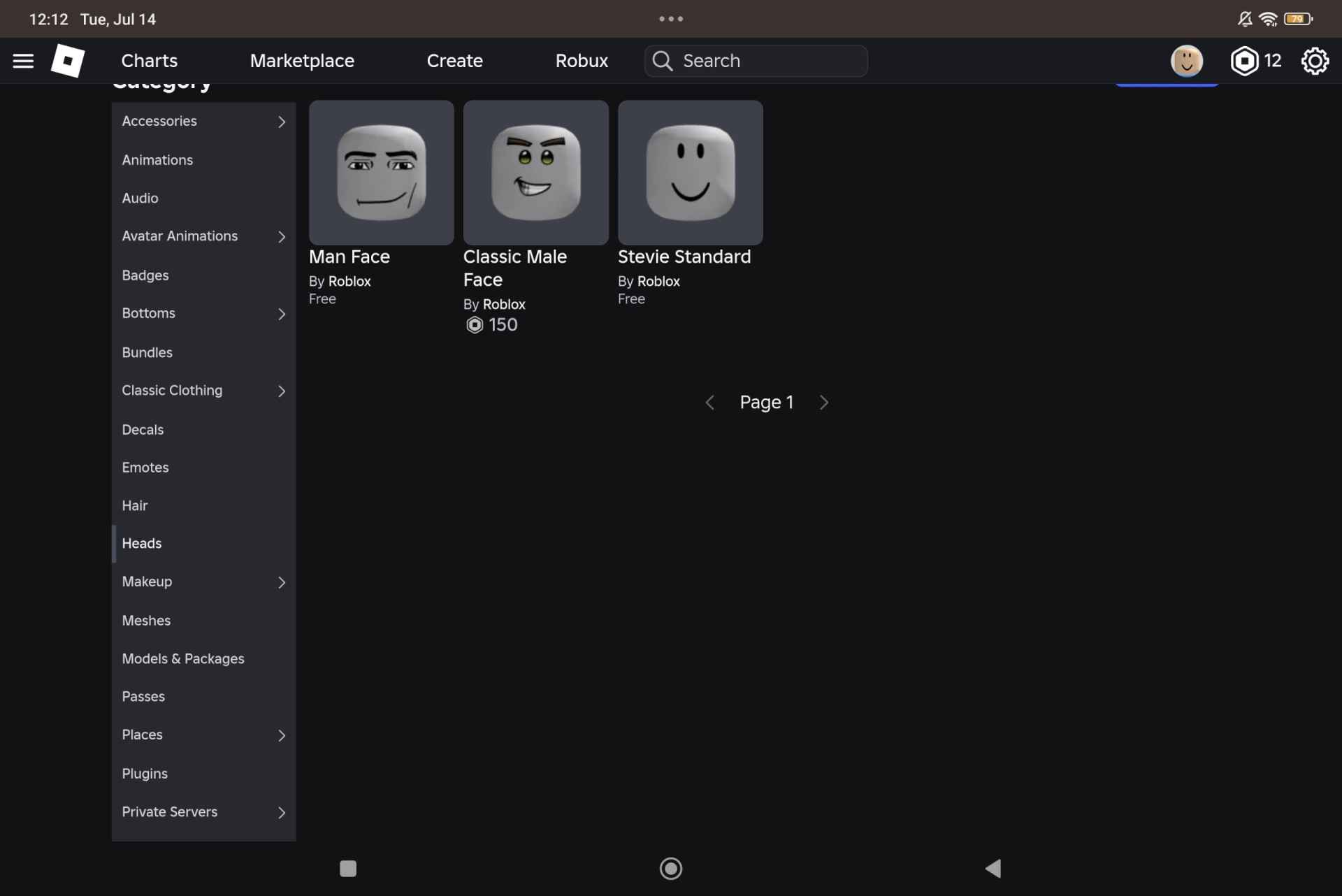Click the Stevie Standard smiley thumbnail
Screen dimensions: 1342x896
click(x=690, y=173)
